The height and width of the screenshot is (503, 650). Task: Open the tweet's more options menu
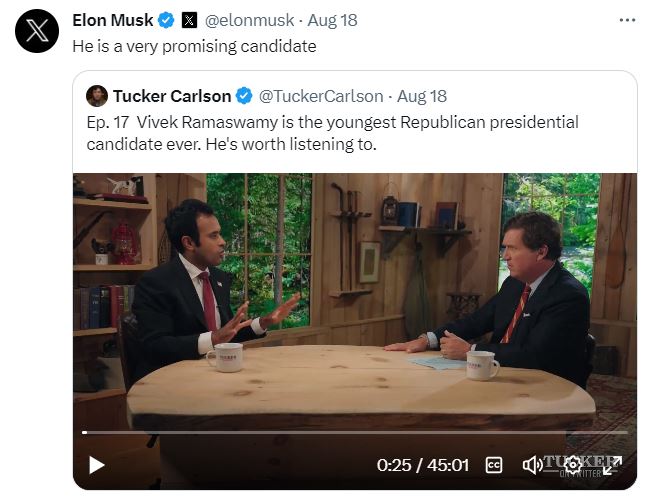click(x=627, y=20)
